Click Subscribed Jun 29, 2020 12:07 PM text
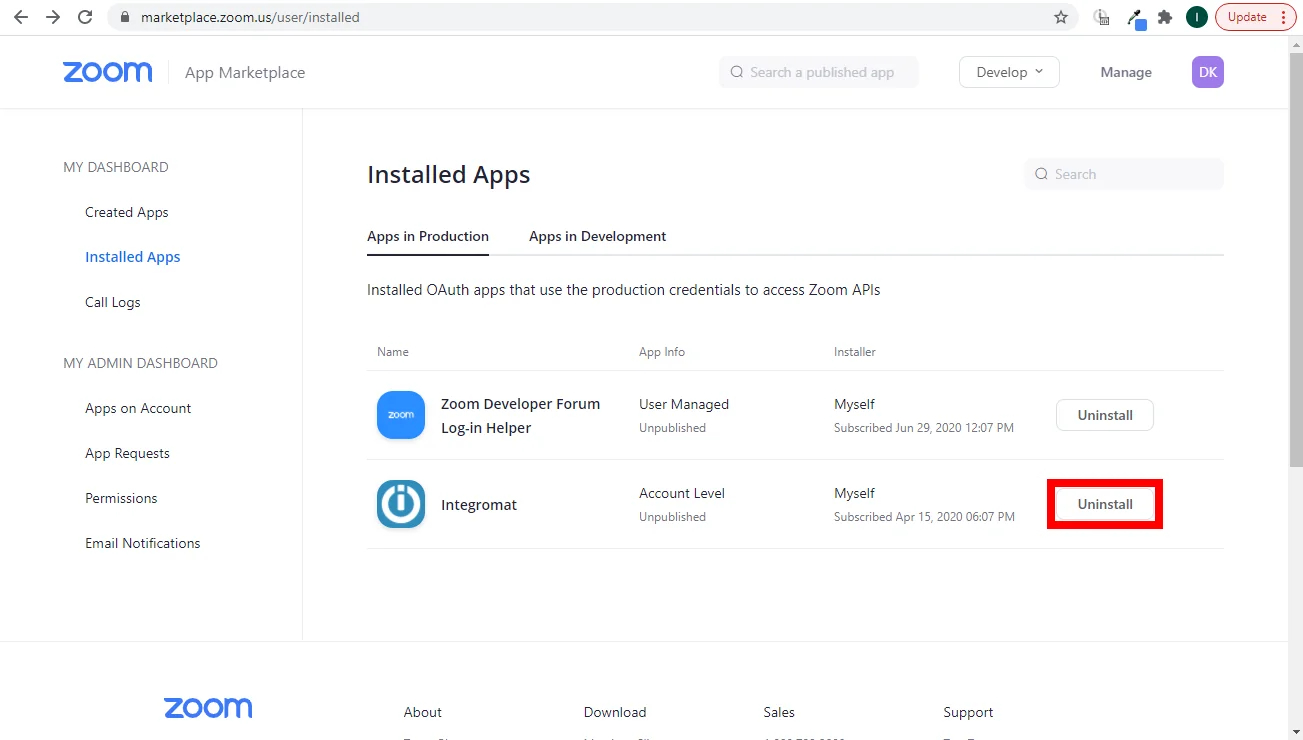The height and width of the screenshot is (740, 1303). pyautogui.click(x=924, y=428)
